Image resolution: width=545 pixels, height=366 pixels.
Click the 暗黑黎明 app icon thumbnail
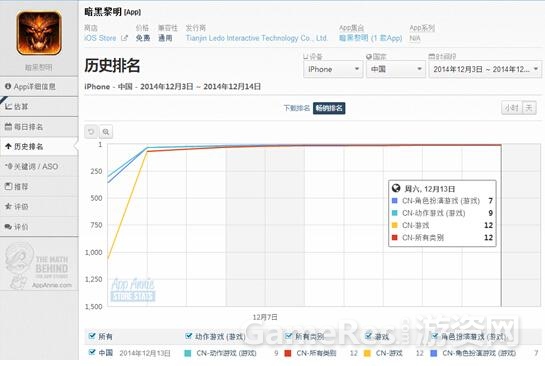click(x=39, y=33)
